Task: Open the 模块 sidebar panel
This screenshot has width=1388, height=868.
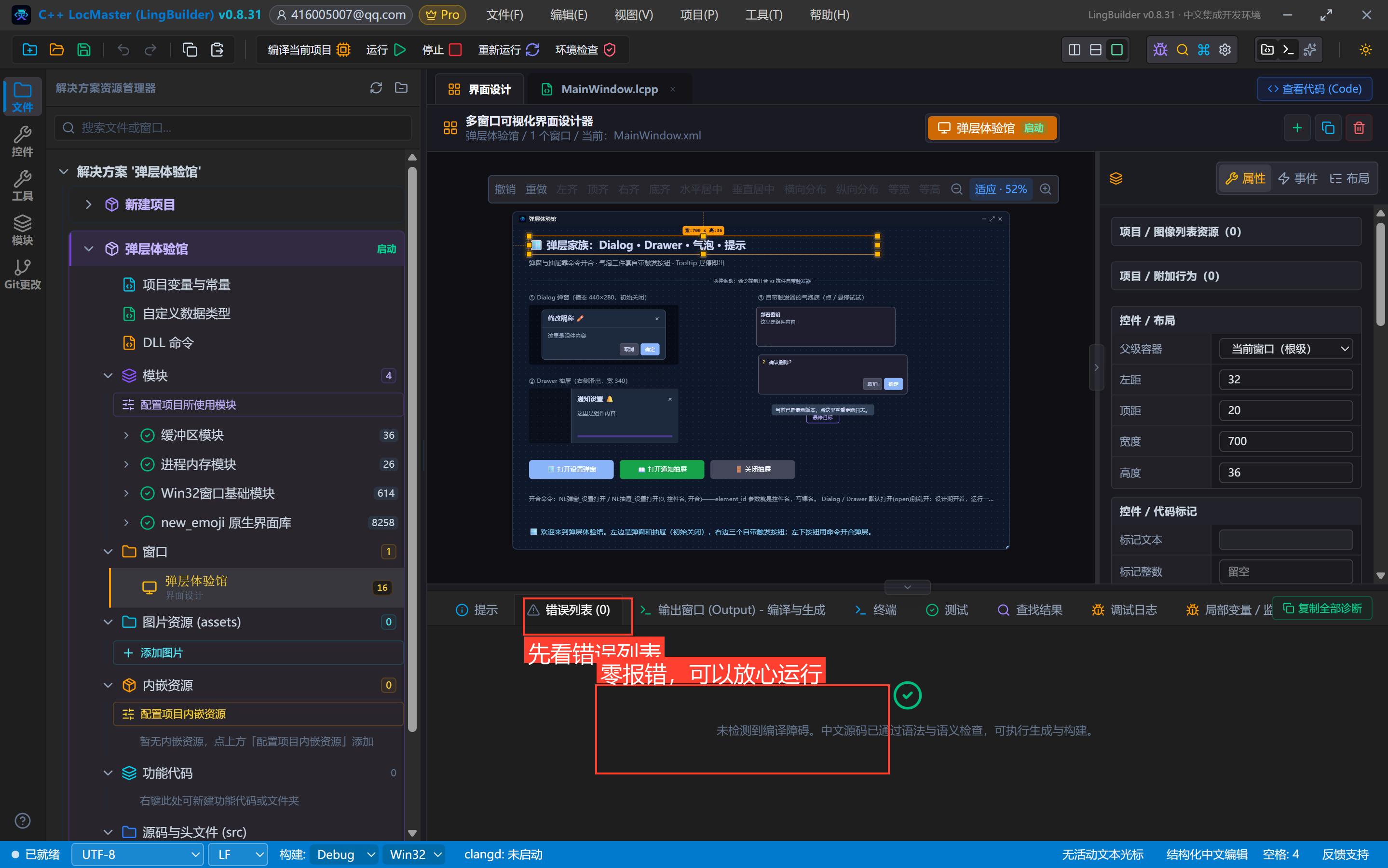Action: pos(22,230)
